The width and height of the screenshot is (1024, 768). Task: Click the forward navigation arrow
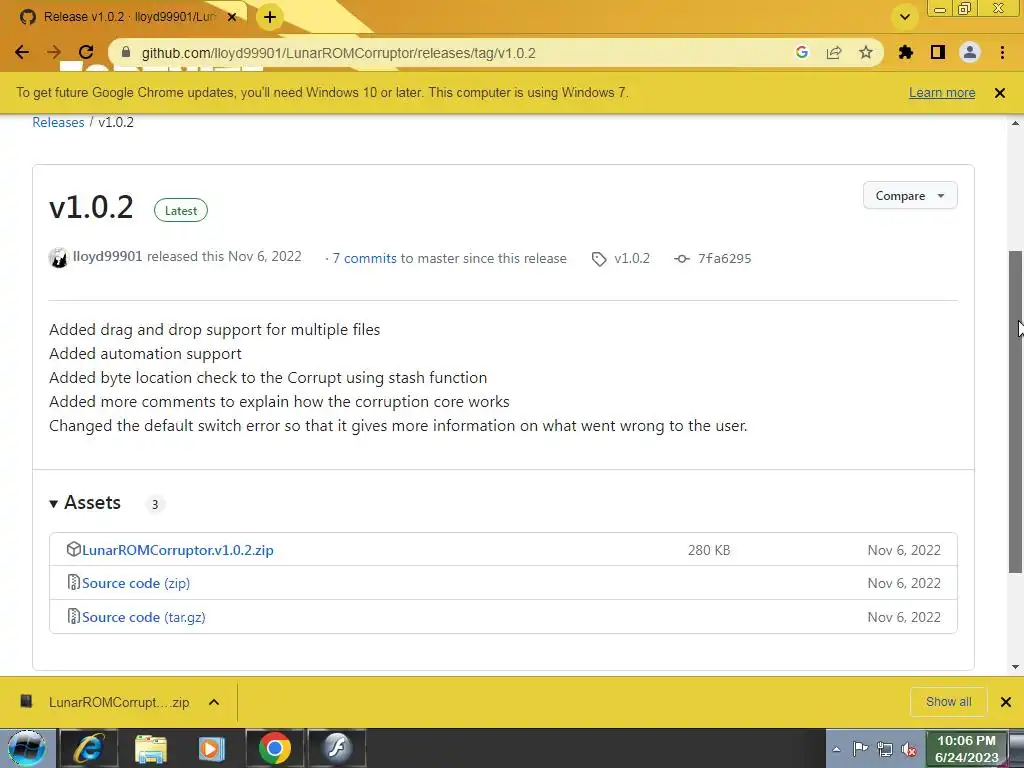pos(54,52)
